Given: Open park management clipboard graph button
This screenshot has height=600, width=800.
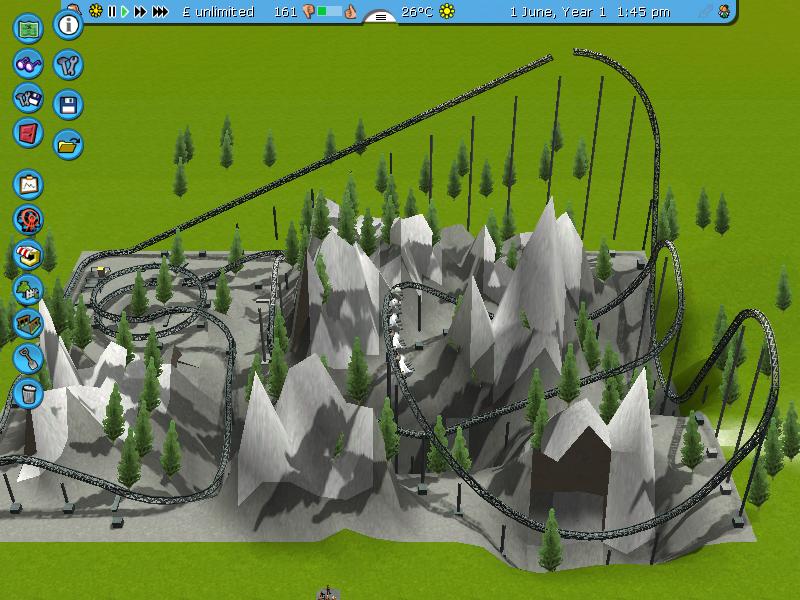Looking at the screenshot, I should 28,184.
